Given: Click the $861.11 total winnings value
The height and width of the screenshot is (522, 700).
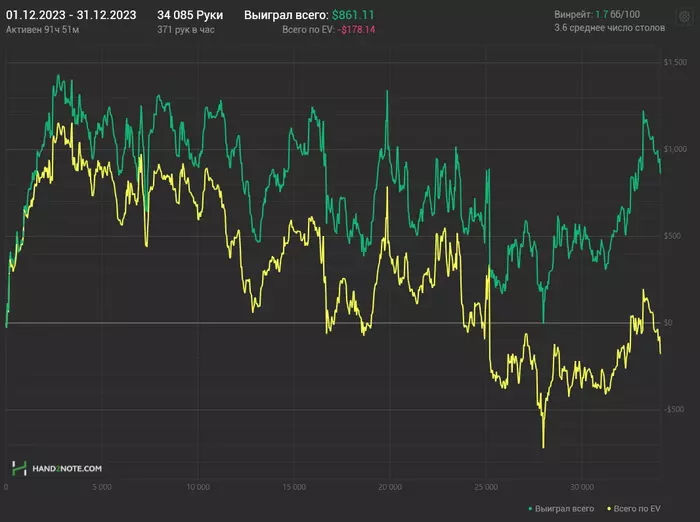Looking at the screenshot, I should (354, 16).
